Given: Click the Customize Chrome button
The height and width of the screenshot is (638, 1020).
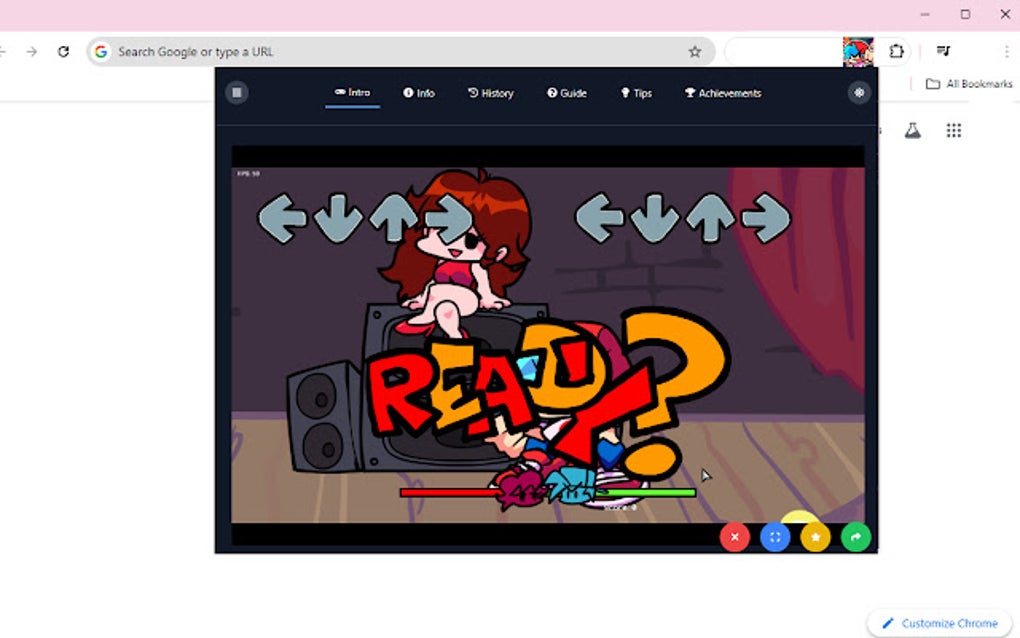Looking at the screenshot, I should pos(937,622).
